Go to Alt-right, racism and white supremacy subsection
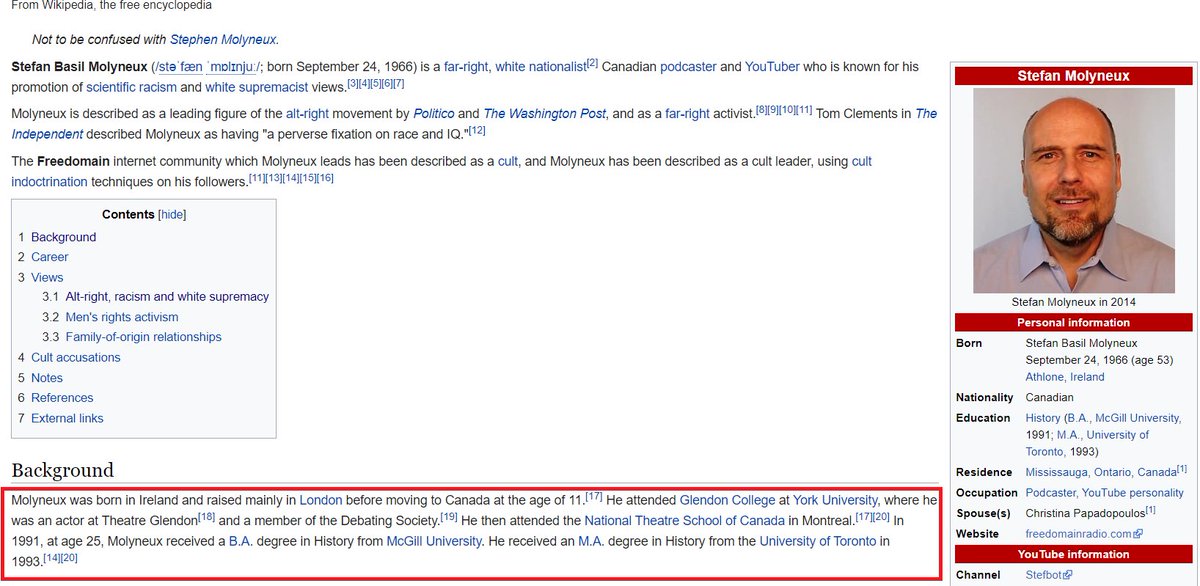This screenshot has width=1200, height=586. pyautogui.click(x=167, y=297)
